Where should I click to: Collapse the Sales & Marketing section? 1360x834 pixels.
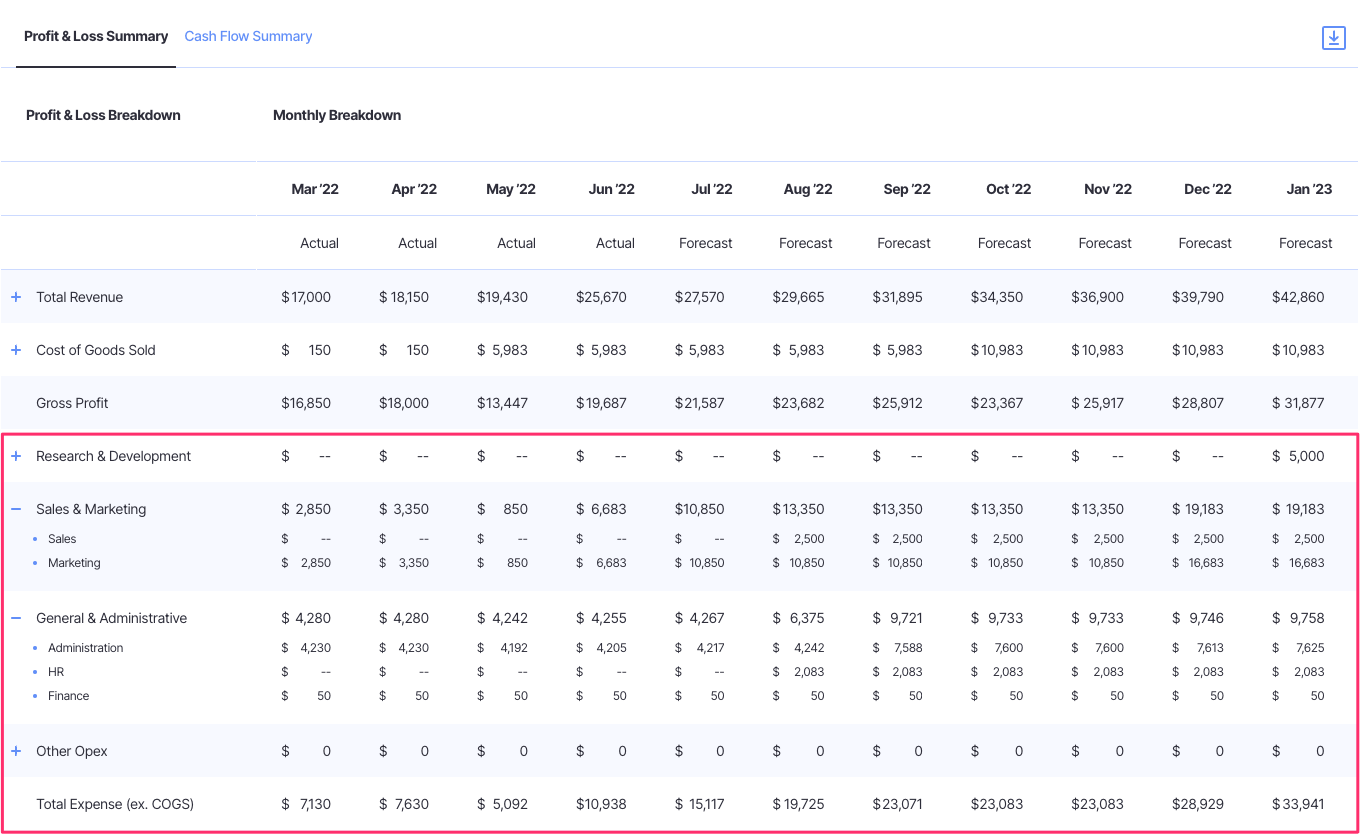pyautogui.click(x=15, y=508)
